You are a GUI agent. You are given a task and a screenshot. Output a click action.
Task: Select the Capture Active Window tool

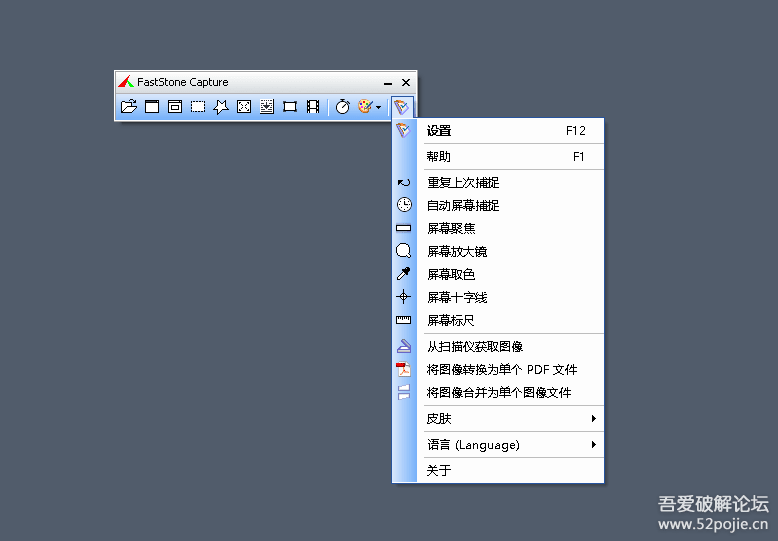152,107
